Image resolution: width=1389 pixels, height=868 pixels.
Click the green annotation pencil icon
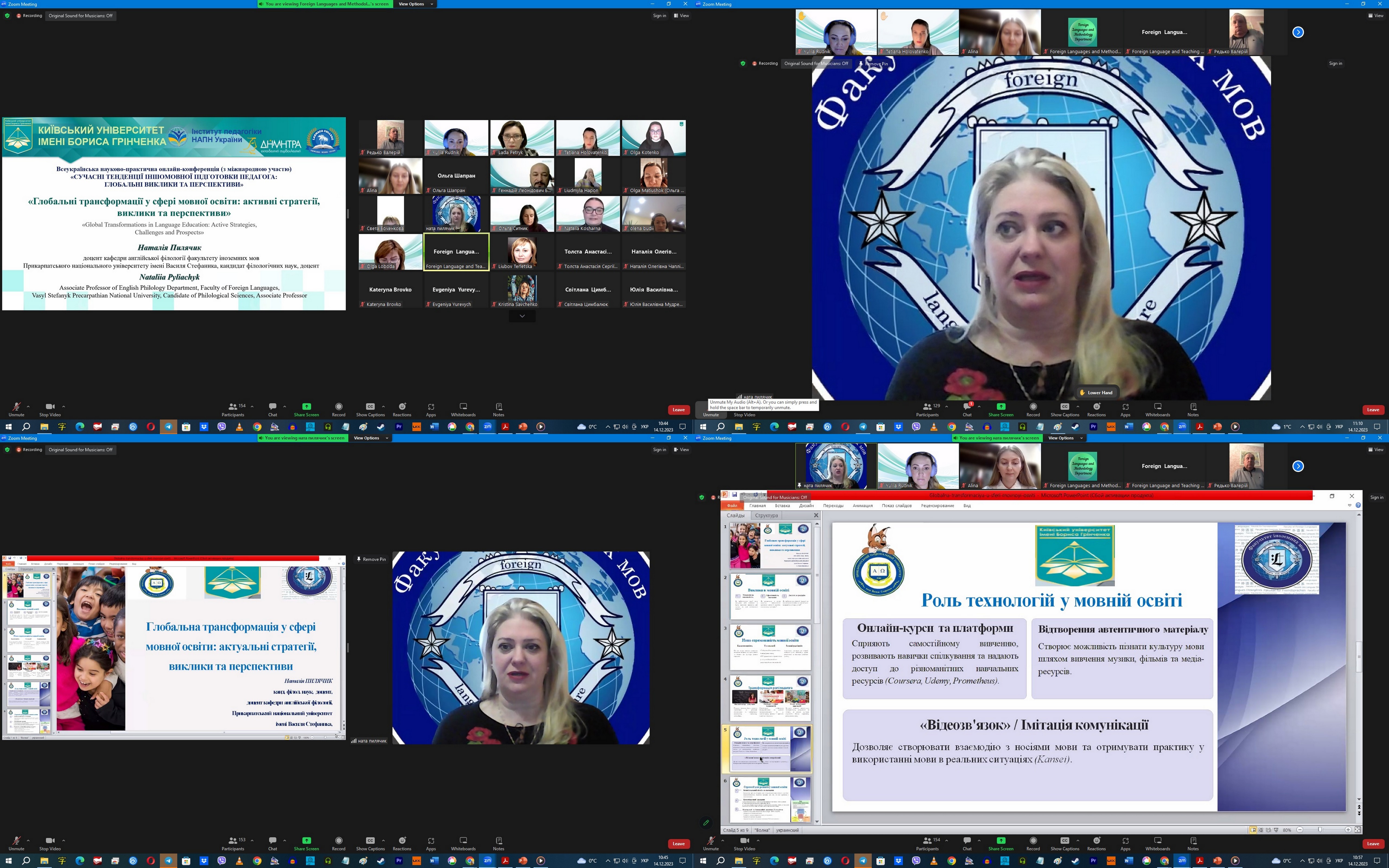(706, 823)
